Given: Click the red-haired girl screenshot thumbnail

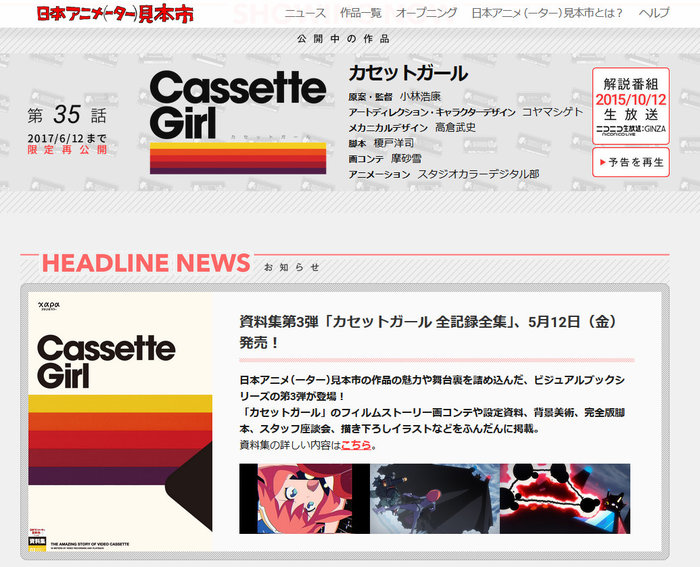Looking at the screenshot, I should pyautogui.click(x=304, y=499).
